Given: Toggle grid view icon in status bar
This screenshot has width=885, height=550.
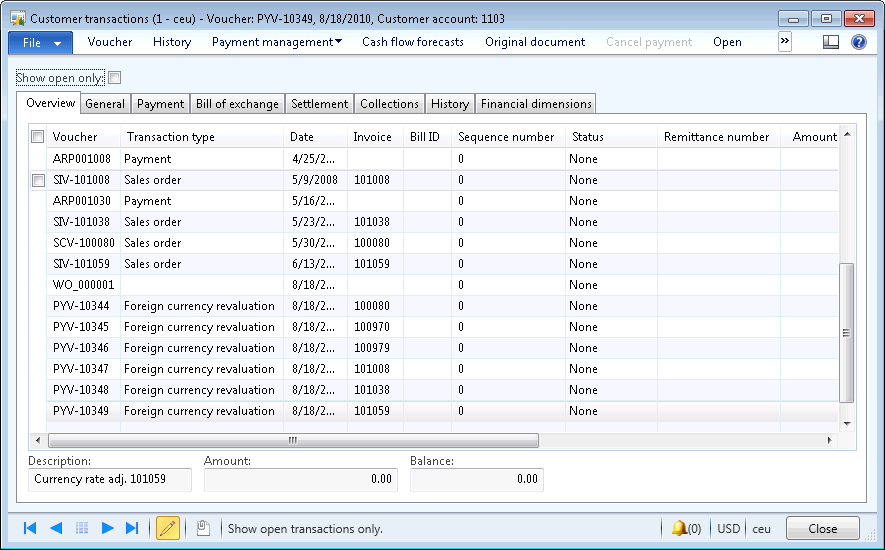Looking at the screenshot, I should pyautogui.click(x=82, y=528).
